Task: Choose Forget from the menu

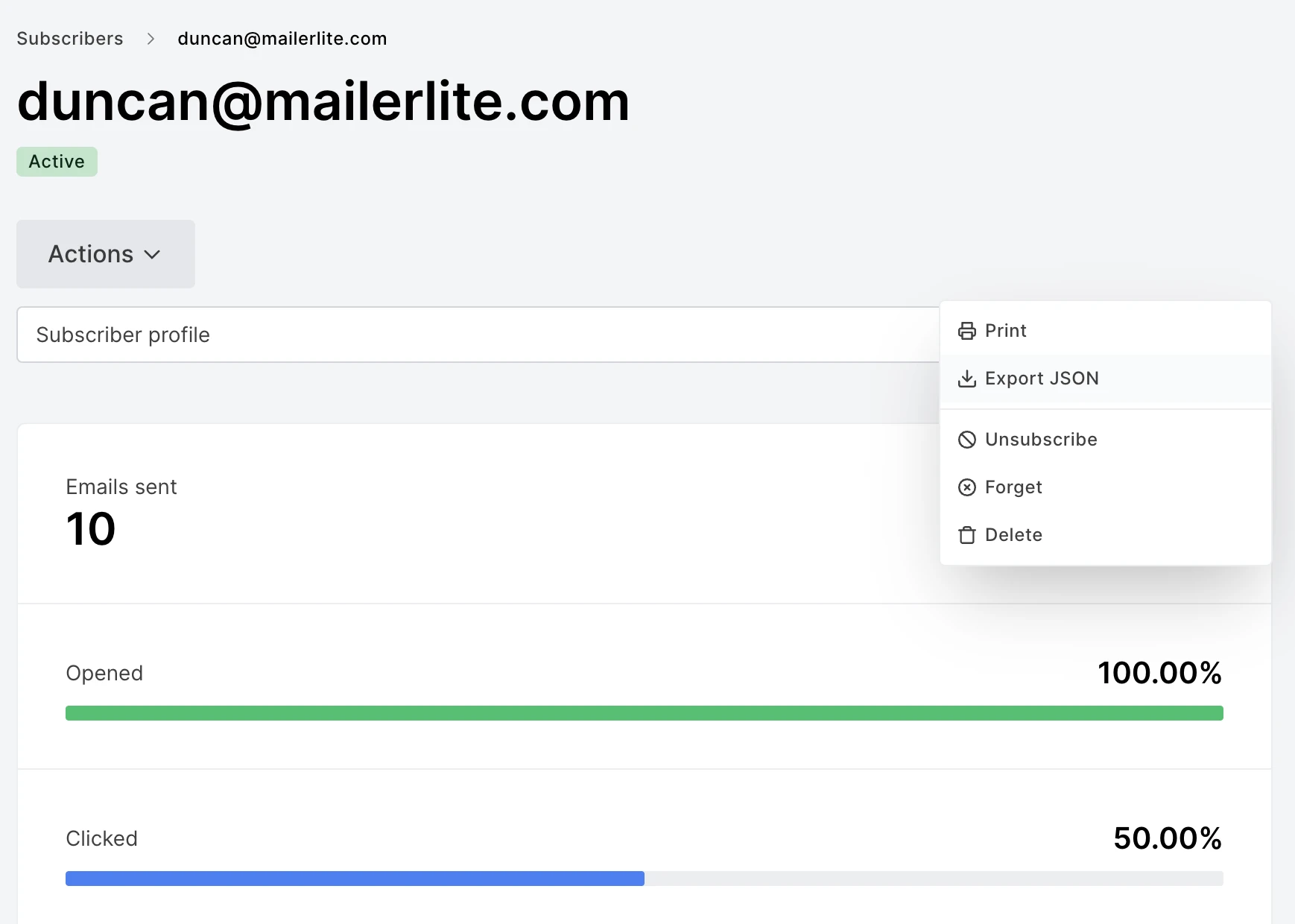Action: coord(1013,487)
